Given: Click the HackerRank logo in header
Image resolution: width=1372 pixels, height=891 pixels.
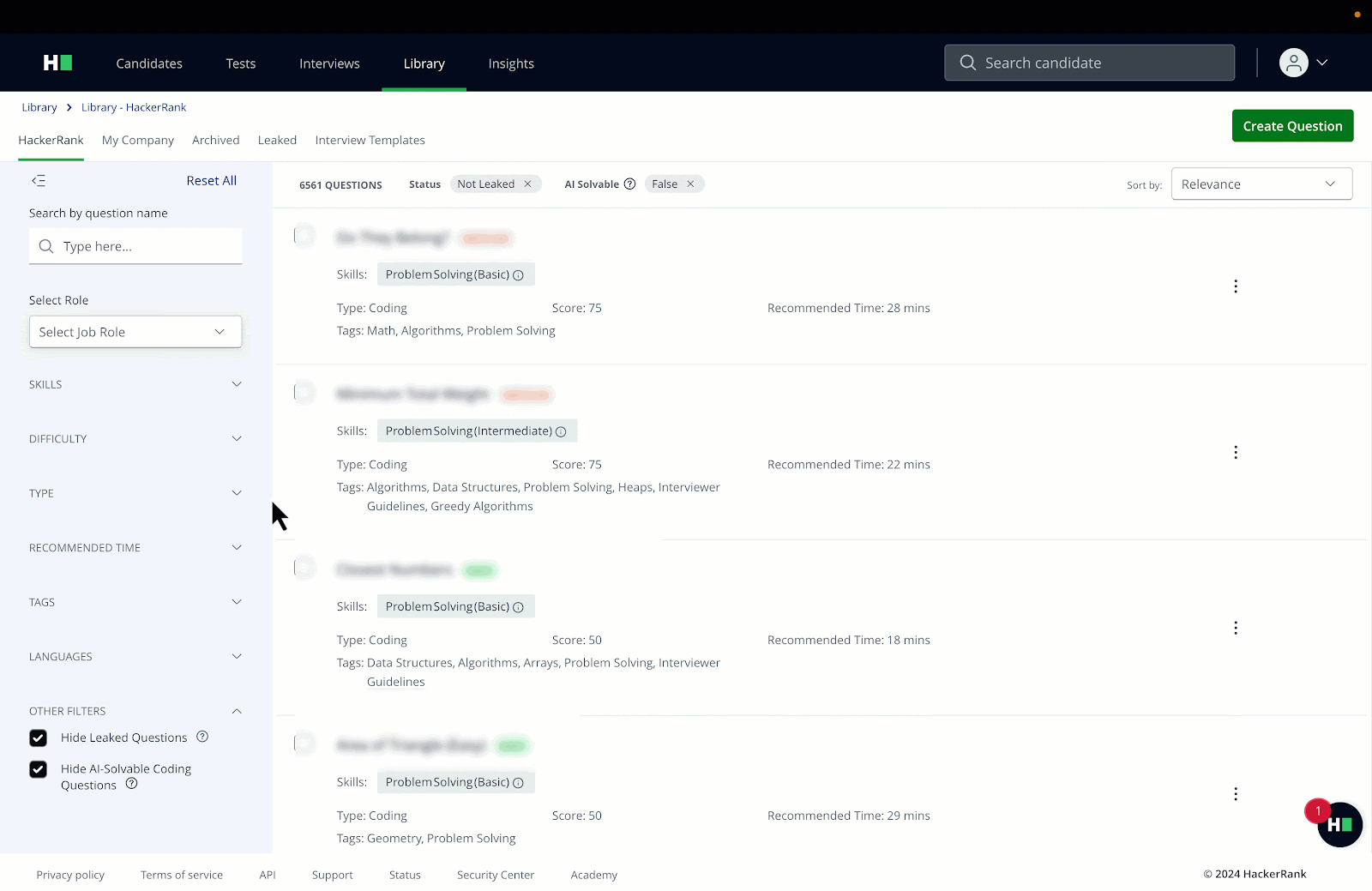Looking at the screenshot, I should click(57, 63).
